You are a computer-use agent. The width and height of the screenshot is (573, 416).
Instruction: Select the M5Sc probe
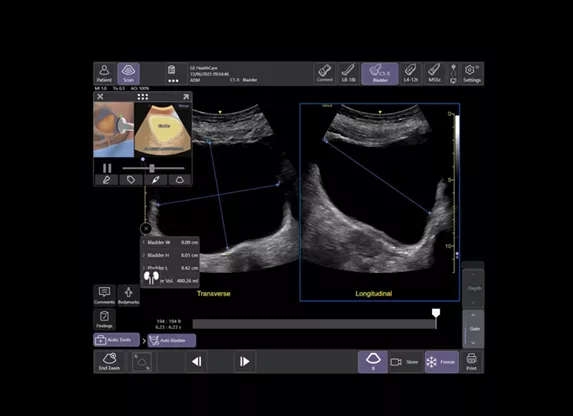pyautogui.click(x=435, y=73)
